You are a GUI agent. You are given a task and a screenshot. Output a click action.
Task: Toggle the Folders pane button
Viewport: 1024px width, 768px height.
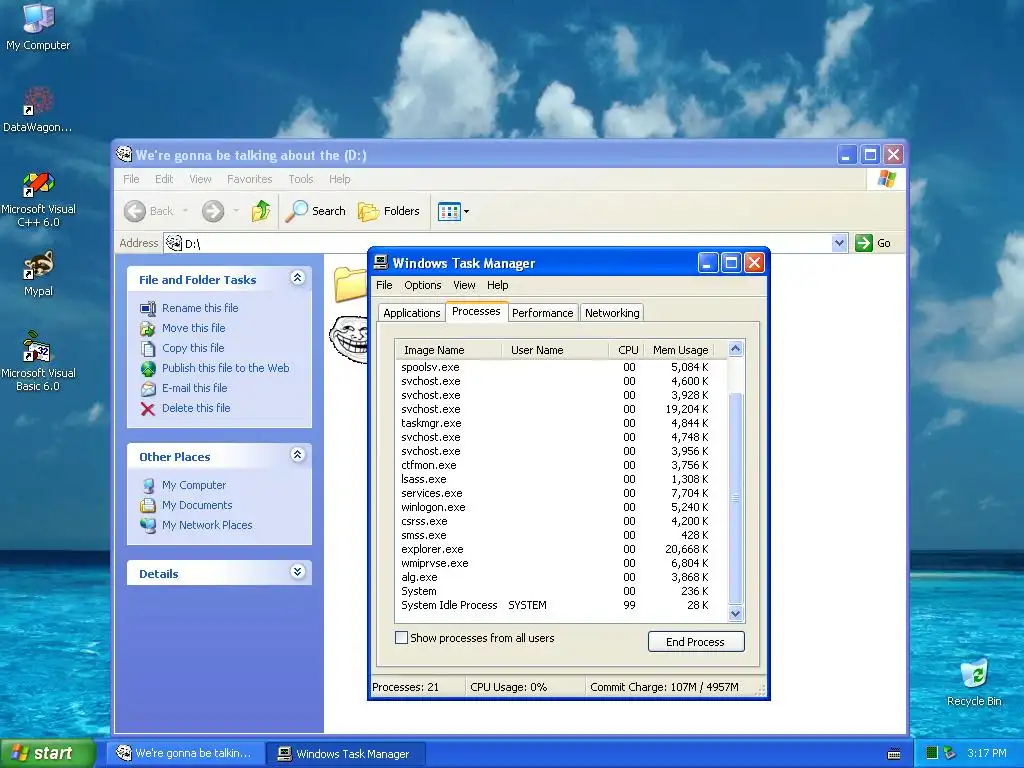[389, 211]
